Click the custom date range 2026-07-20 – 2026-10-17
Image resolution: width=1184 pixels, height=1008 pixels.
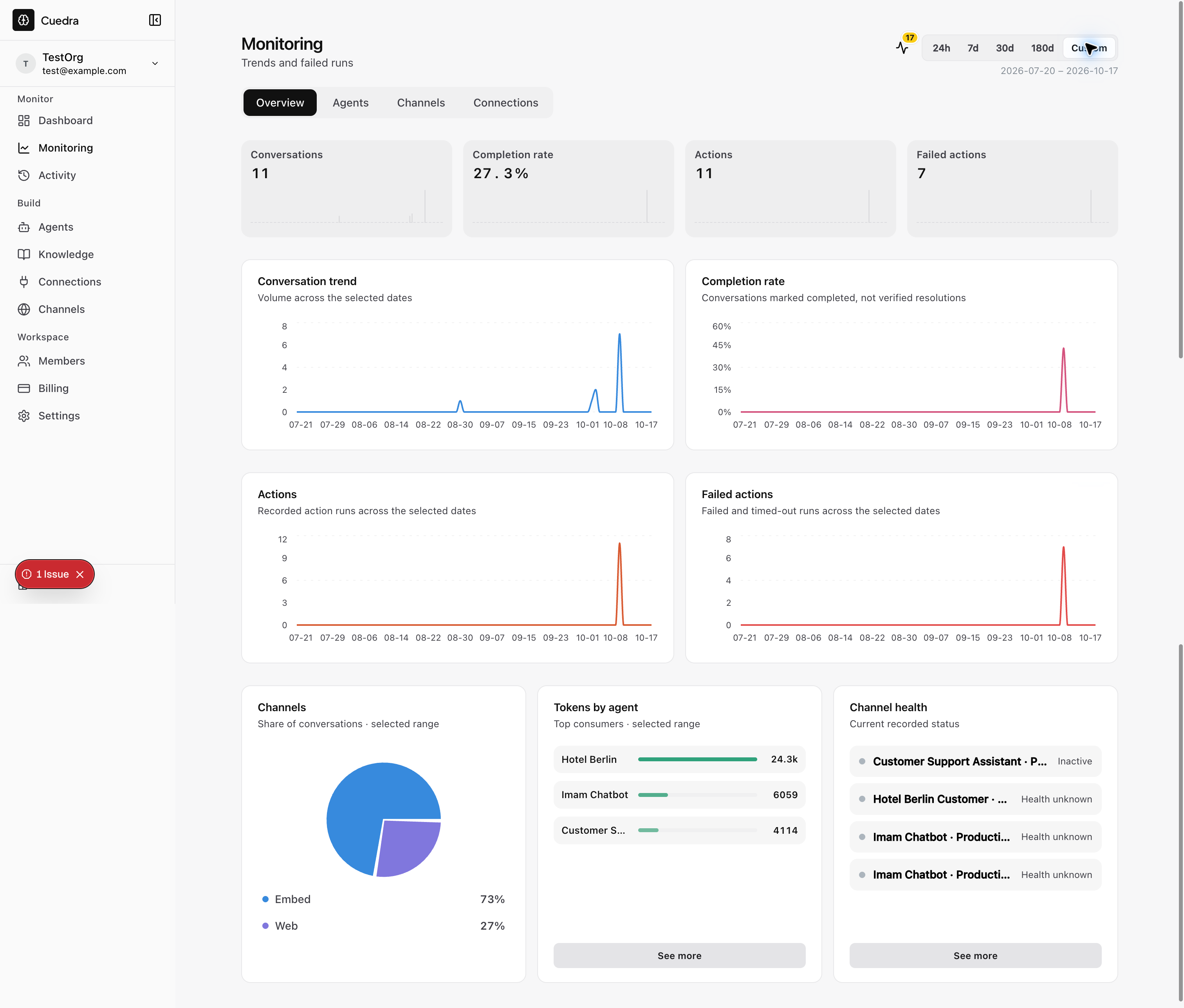coord(1059,71)
